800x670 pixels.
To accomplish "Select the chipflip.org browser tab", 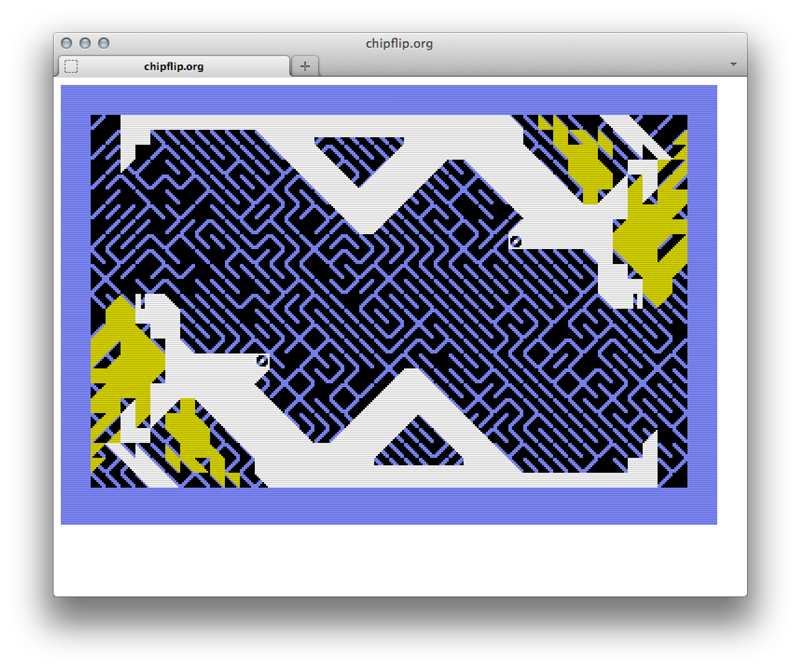I will (x=174, y=67).
